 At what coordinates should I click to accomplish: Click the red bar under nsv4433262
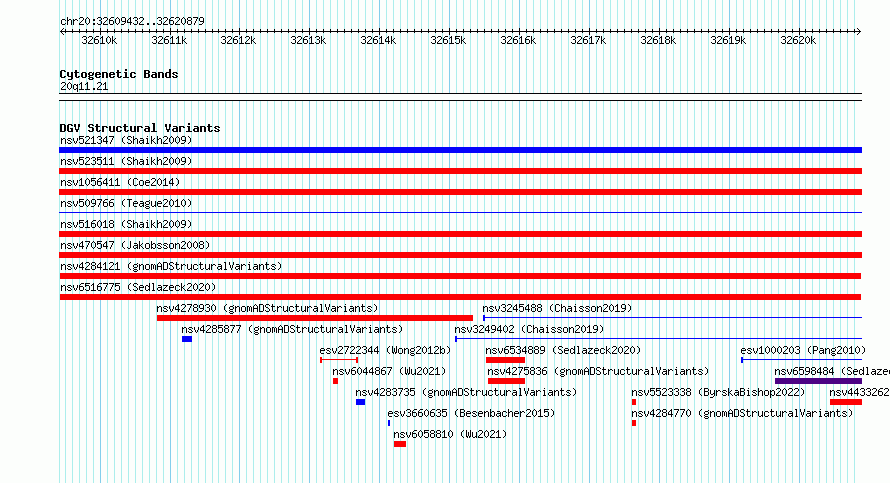point(846,402)
